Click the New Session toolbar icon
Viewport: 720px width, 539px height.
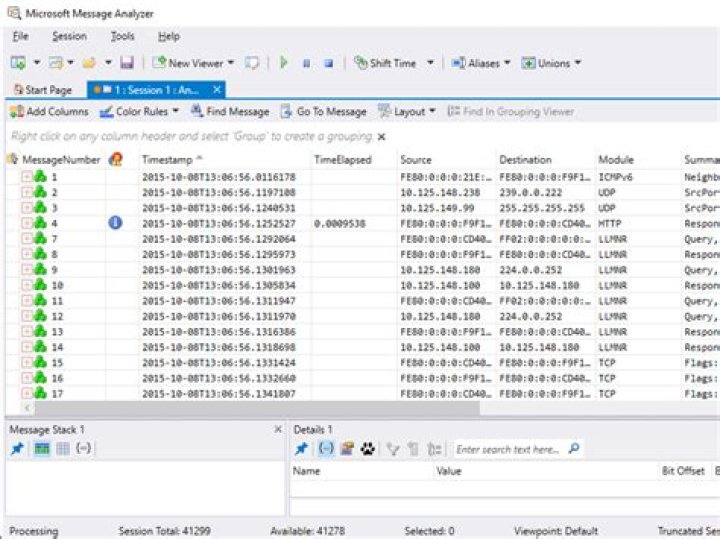pos(18,62)
